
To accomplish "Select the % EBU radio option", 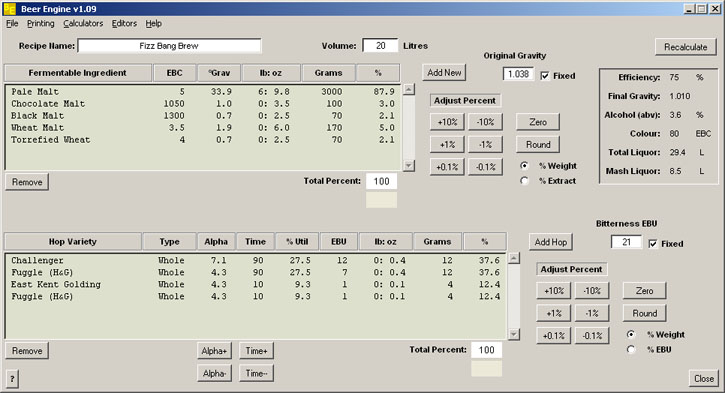I will [631, 350].
